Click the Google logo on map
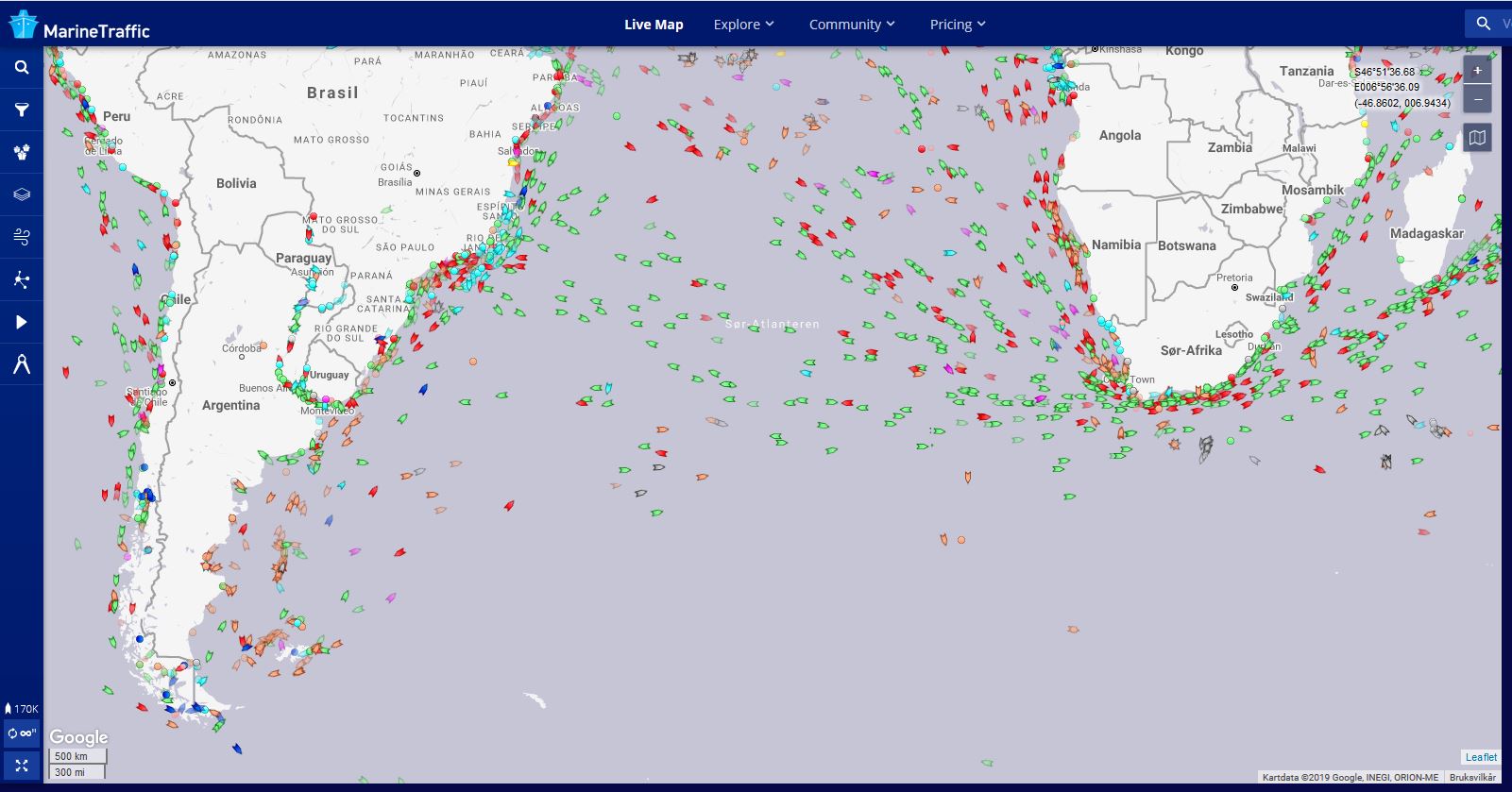Screen dimensions: 1512x792 tap(78, 737)
